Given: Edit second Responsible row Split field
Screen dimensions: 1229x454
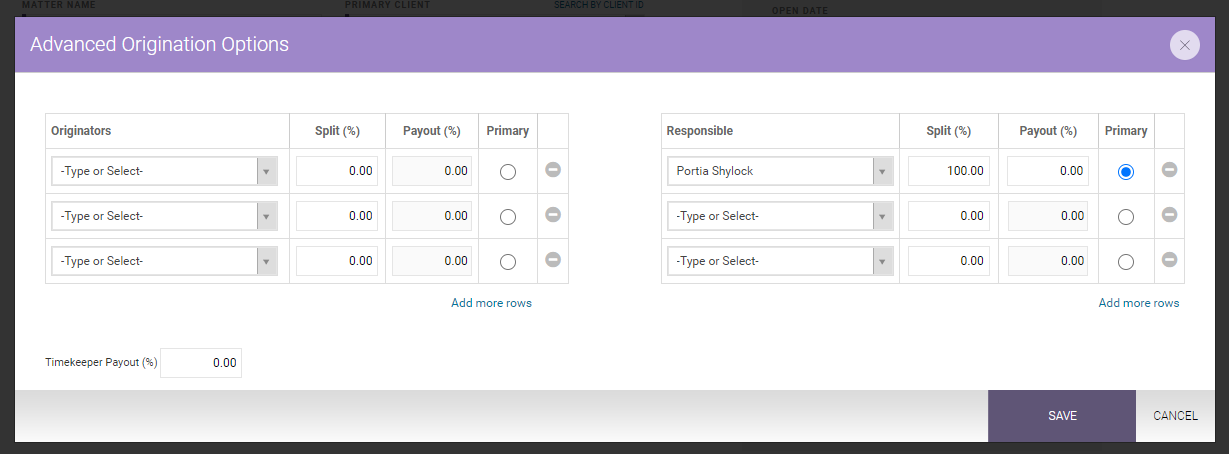Looking at the screenshot, I should [x=949, y=216].
